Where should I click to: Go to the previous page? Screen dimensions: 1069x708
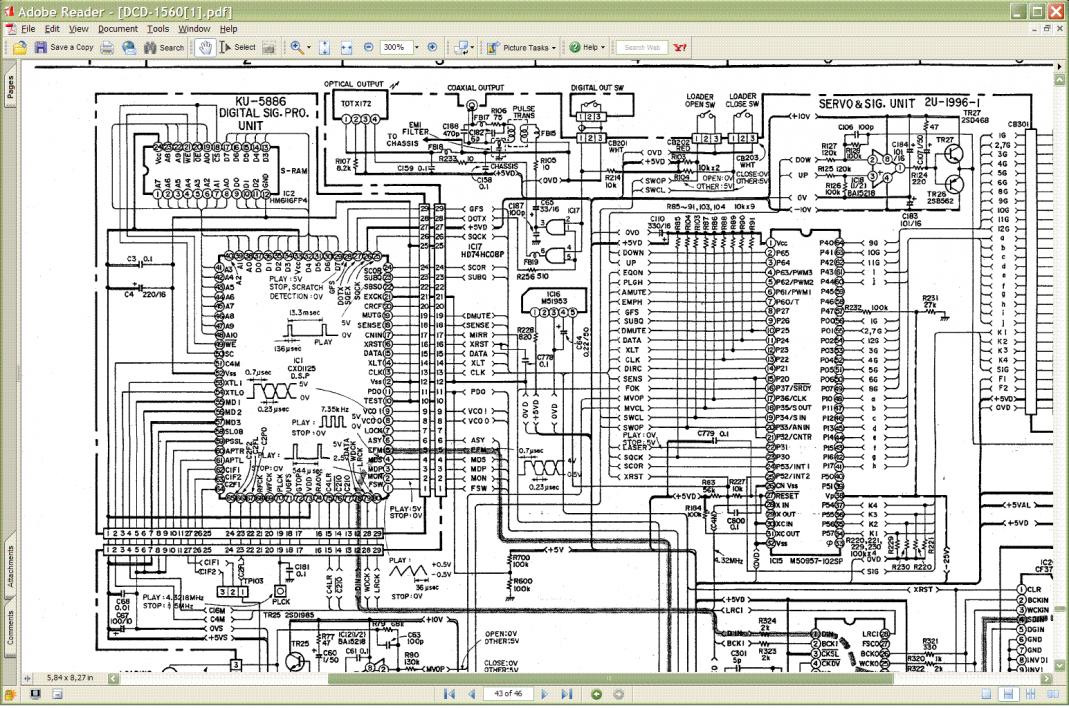click(471, 694)
